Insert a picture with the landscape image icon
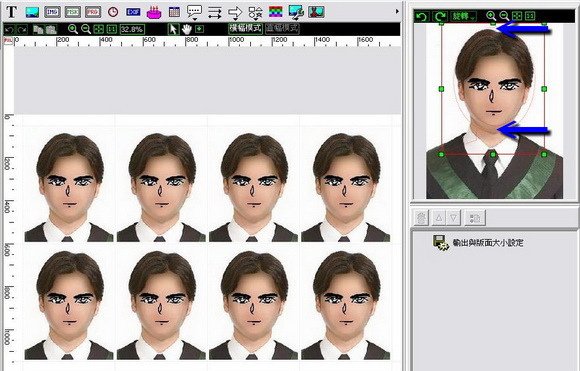This screenshot has width=580, height=371. 33,12
